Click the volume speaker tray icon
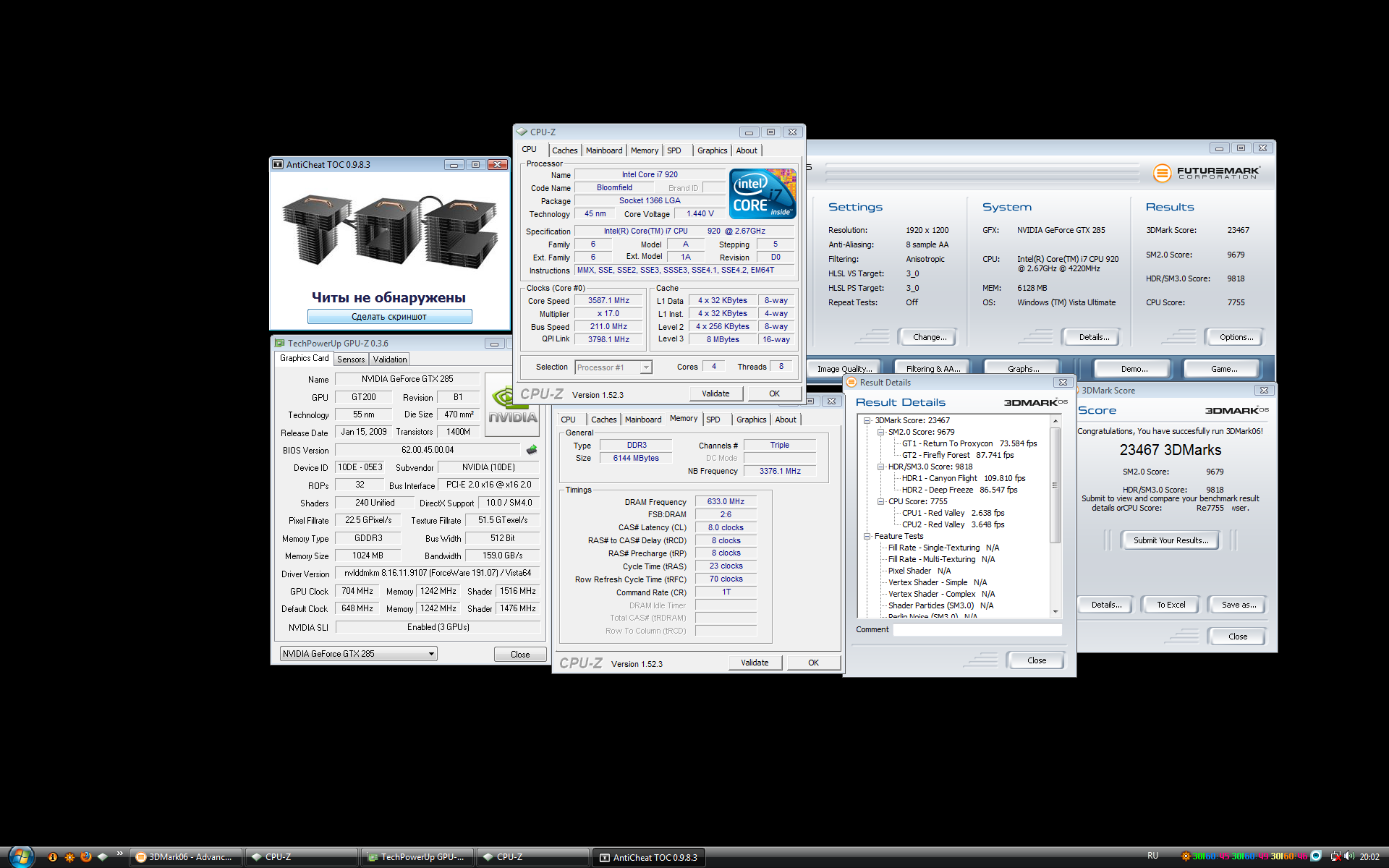The image size is (1389, 868). pos(1349,856)
